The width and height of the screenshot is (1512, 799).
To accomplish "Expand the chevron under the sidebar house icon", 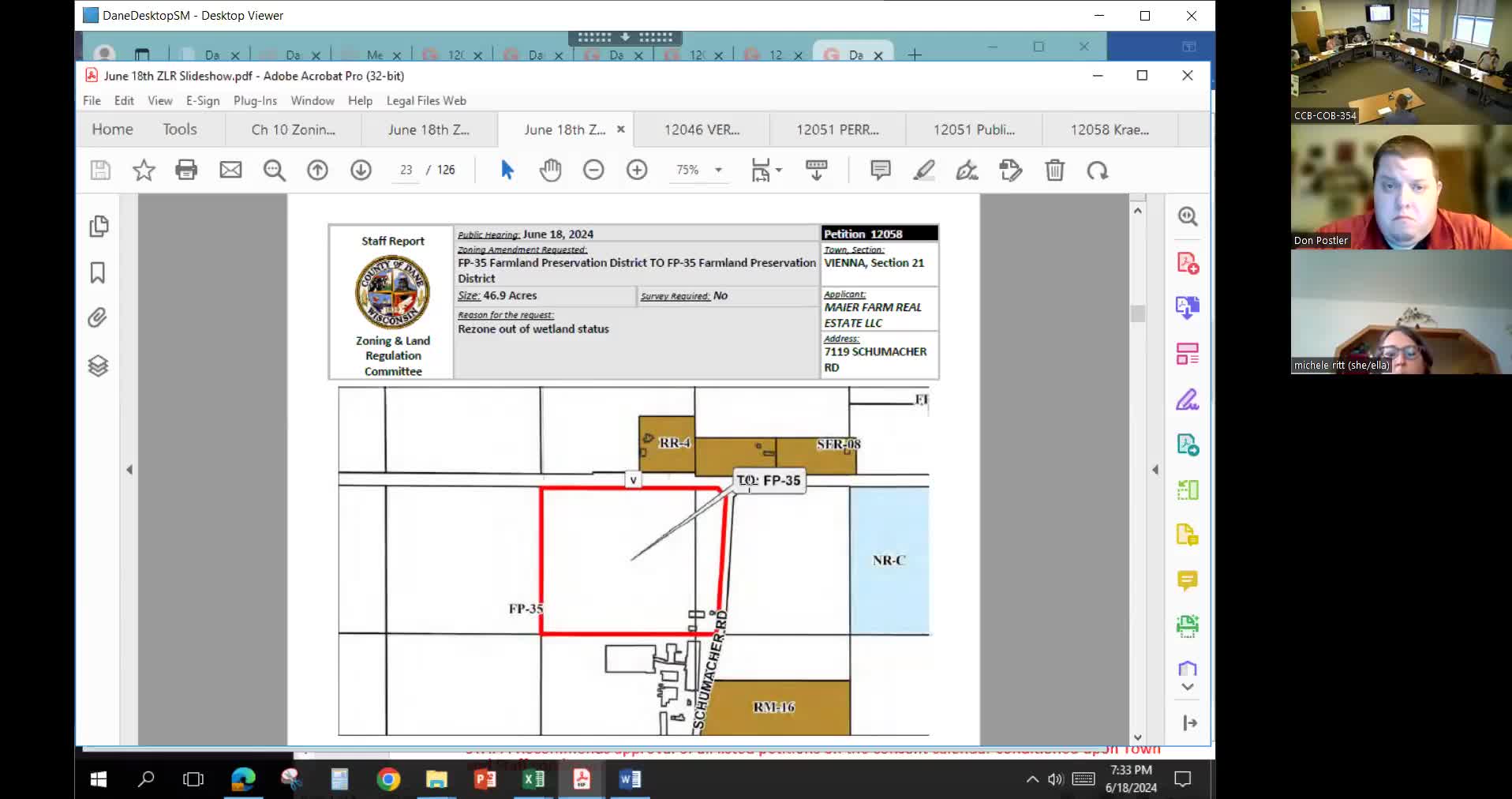I will [x=1188, y=688].
